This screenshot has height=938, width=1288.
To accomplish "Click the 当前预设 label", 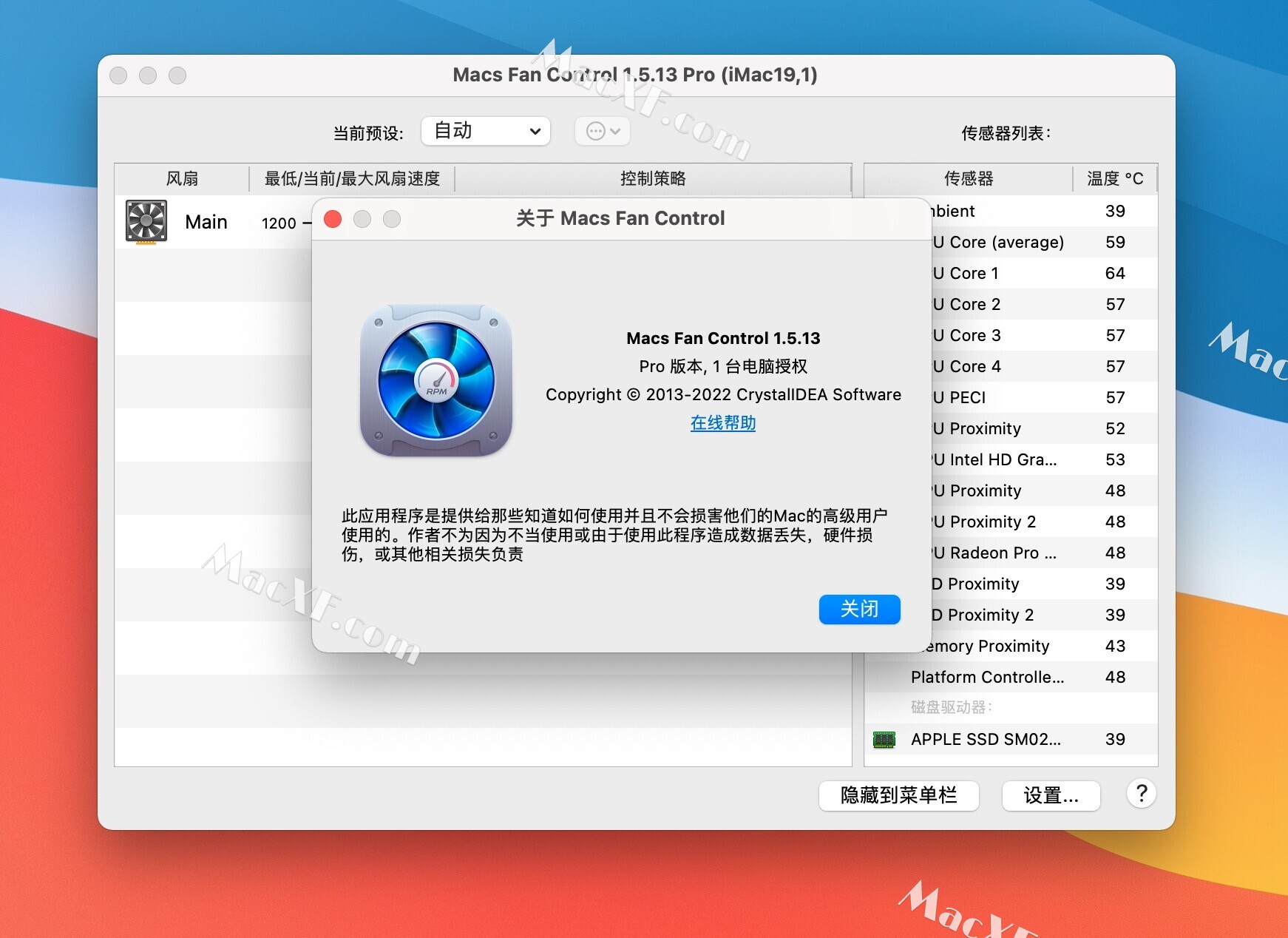I will [x=368, y=133].
